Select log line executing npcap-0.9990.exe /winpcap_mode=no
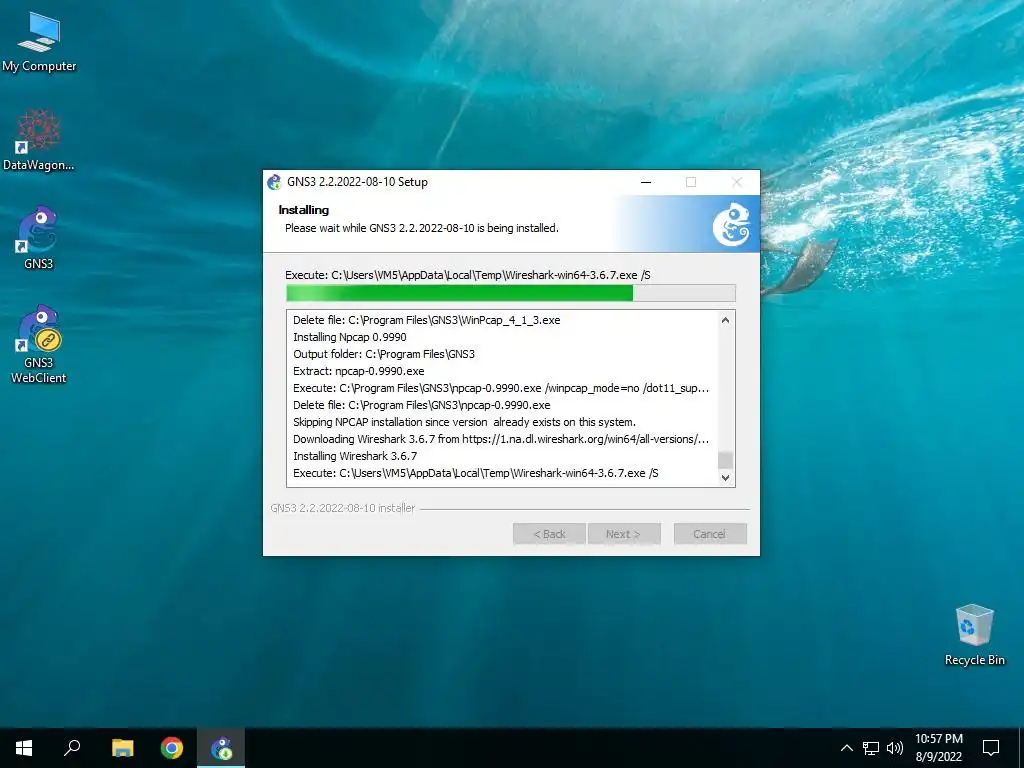This screenshot has height=768, width=1024. [501, 388]
